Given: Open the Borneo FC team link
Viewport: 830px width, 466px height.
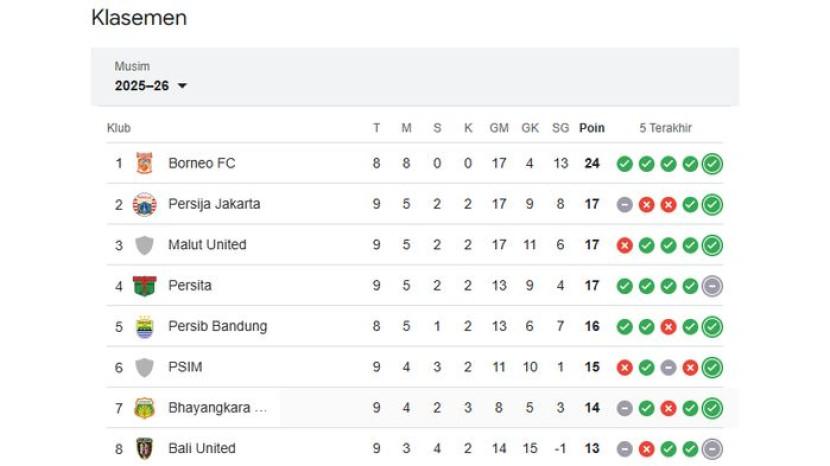Looking at the screenshot, I should [201, 163].
